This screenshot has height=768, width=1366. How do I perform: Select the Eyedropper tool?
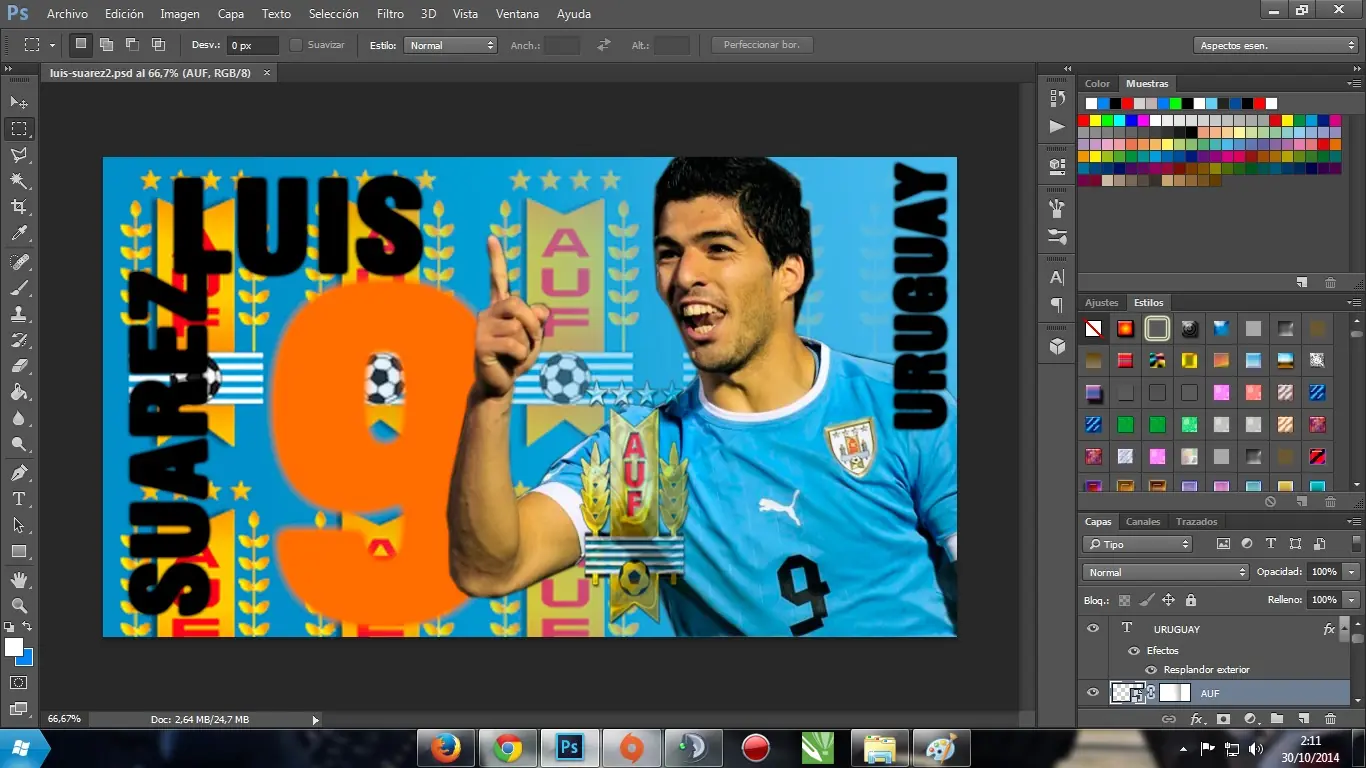(19, 234)
